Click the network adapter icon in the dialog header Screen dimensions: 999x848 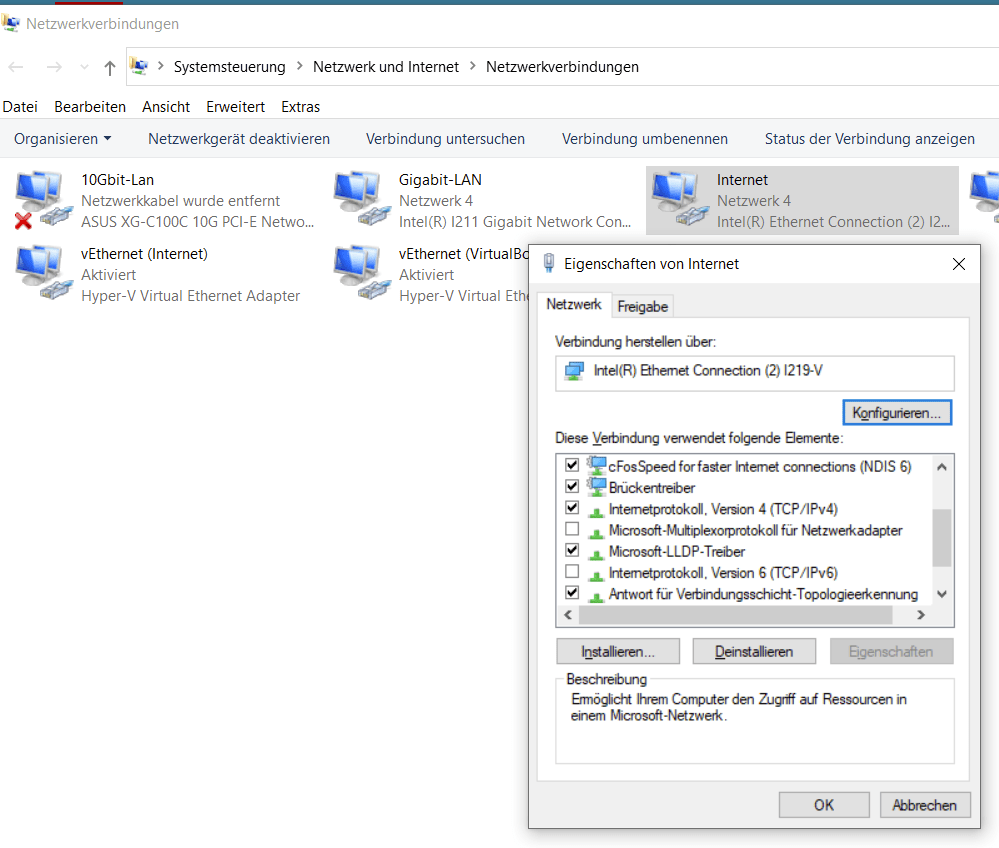(546, 264)
